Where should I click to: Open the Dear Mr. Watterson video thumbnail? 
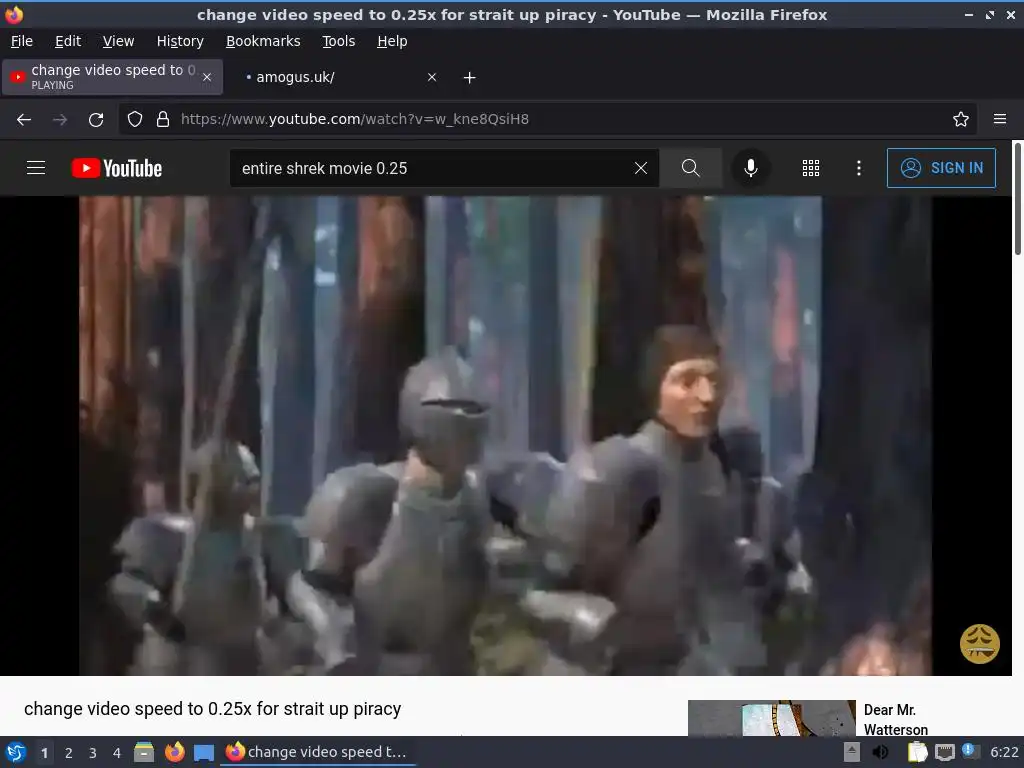[771, 718]
